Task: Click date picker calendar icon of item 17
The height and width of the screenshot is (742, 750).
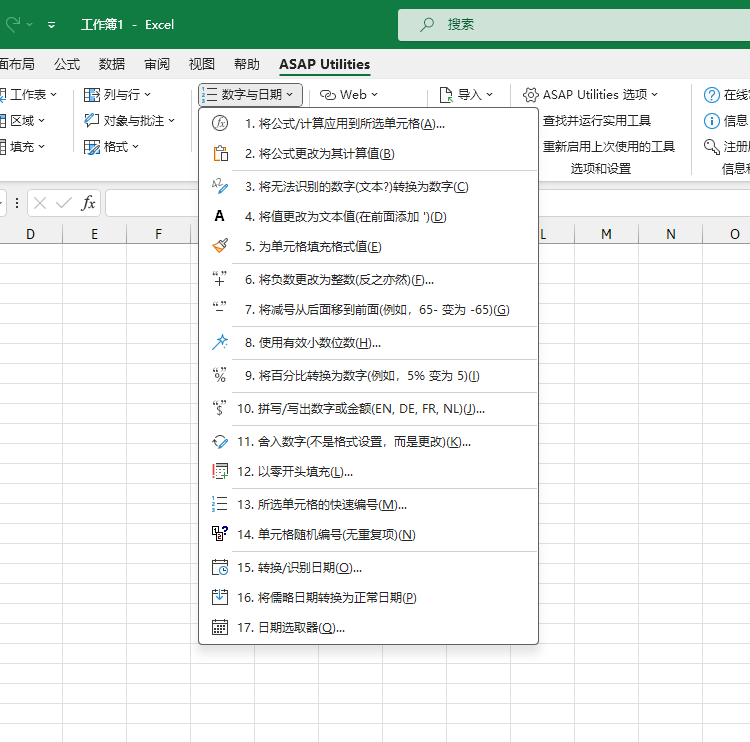Action: coord(220,627)
